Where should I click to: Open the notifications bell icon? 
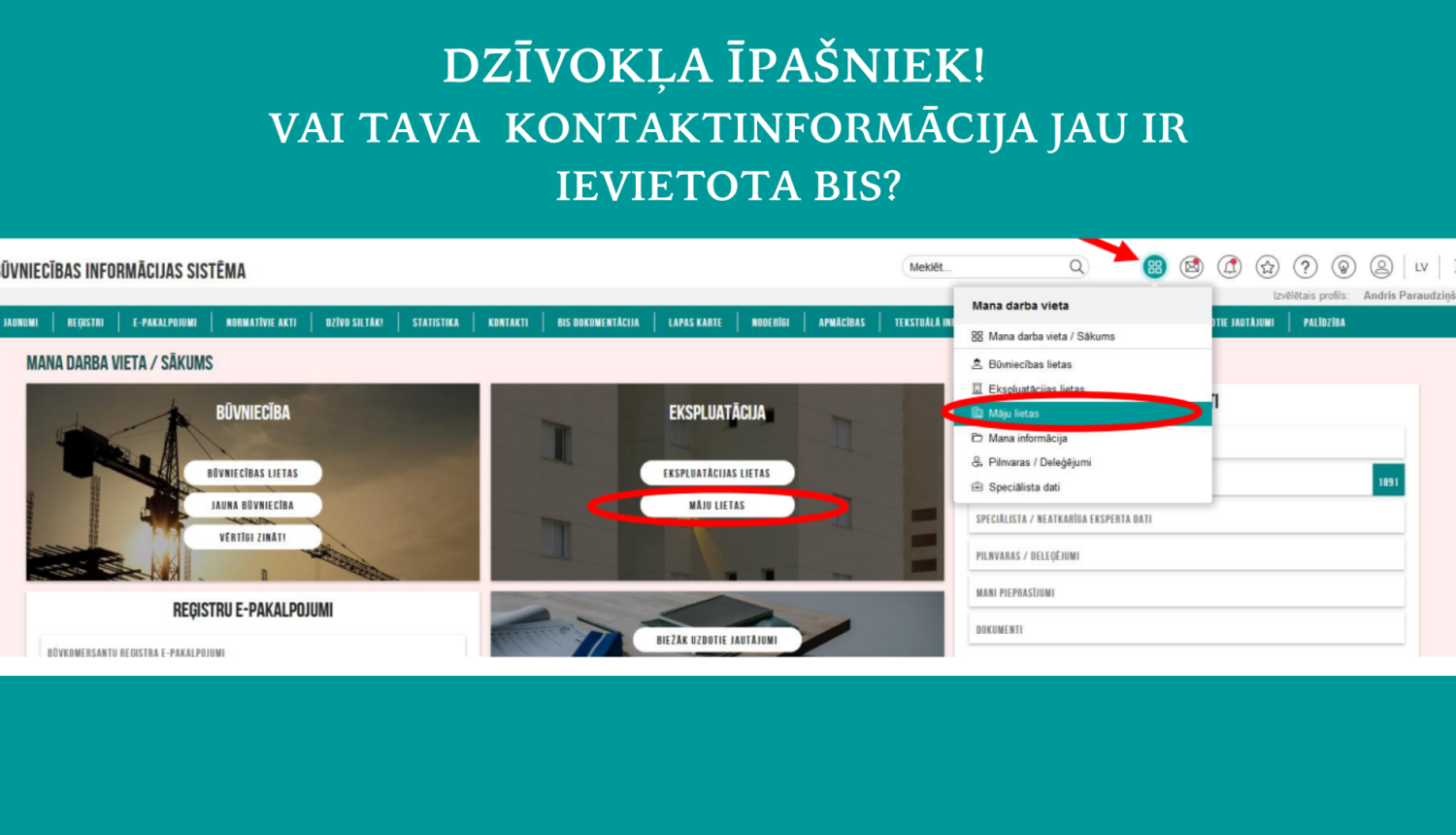(1229, 267)
